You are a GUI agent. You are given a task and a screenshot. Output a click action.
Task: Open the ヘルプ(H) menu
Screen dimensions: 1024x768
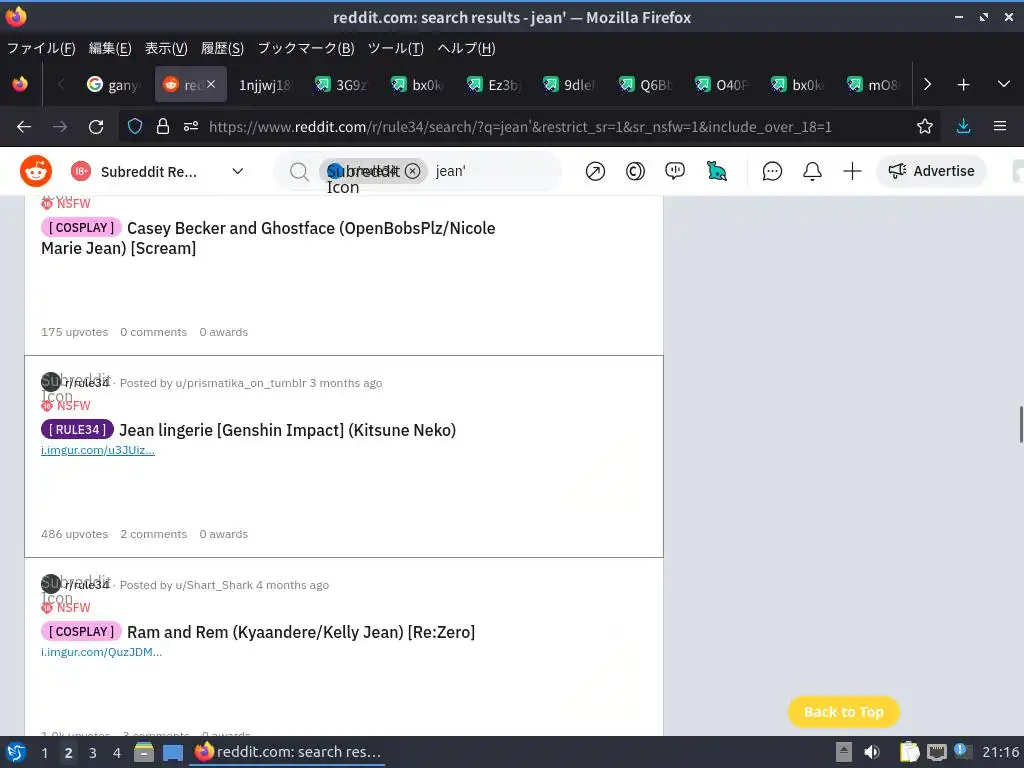(466, 48)
